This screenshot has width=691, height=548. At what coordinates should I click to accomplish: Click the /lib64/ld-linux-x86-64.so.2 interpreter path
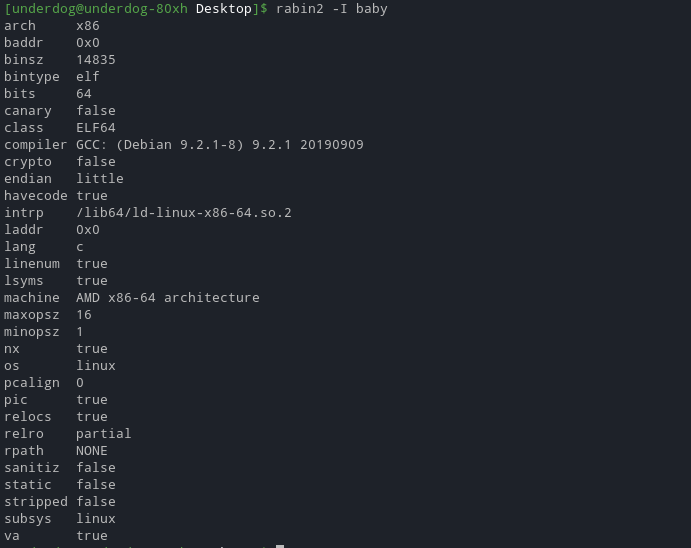pos(184,213)
